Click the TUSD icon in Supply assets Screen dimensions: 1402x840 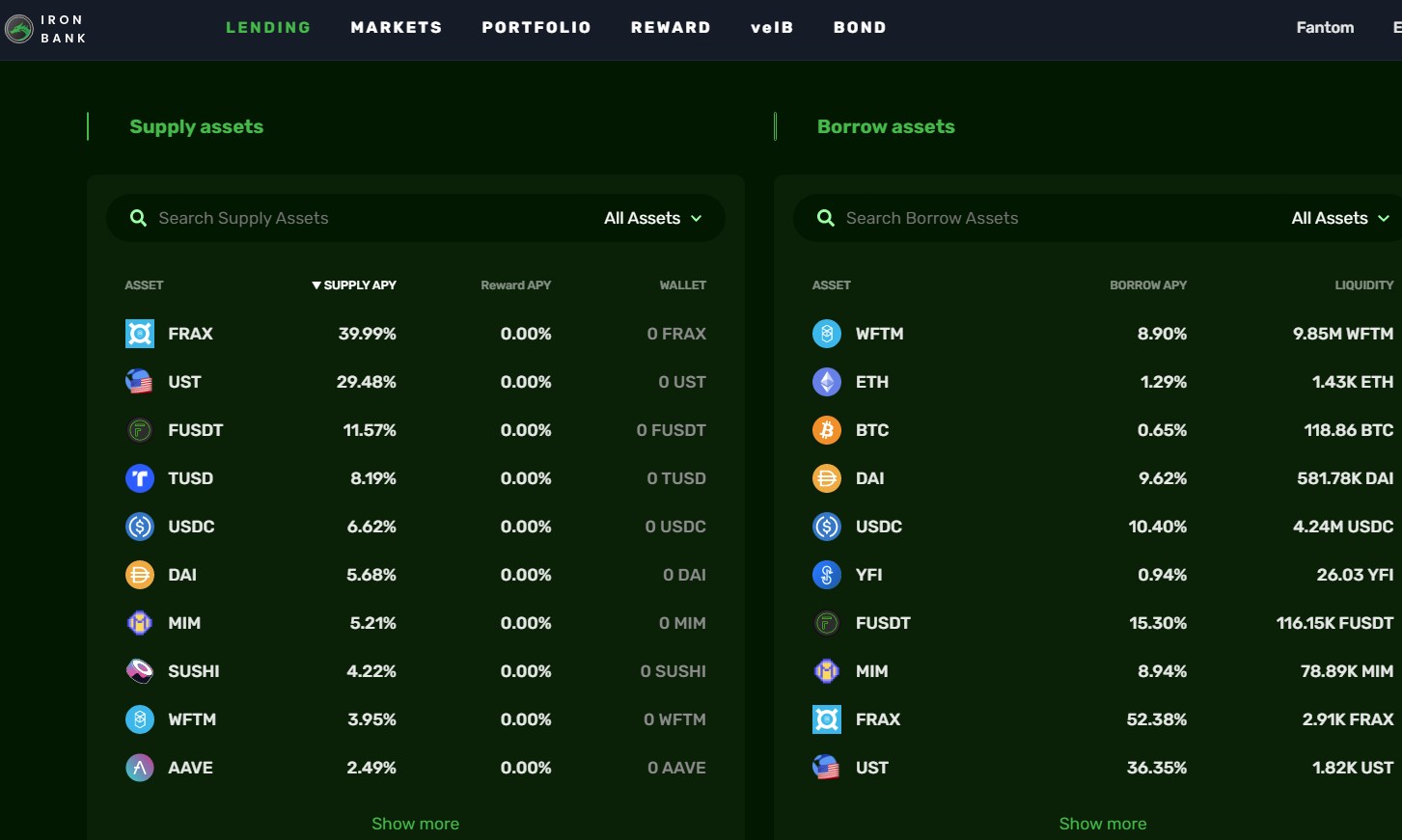point(140,478)
